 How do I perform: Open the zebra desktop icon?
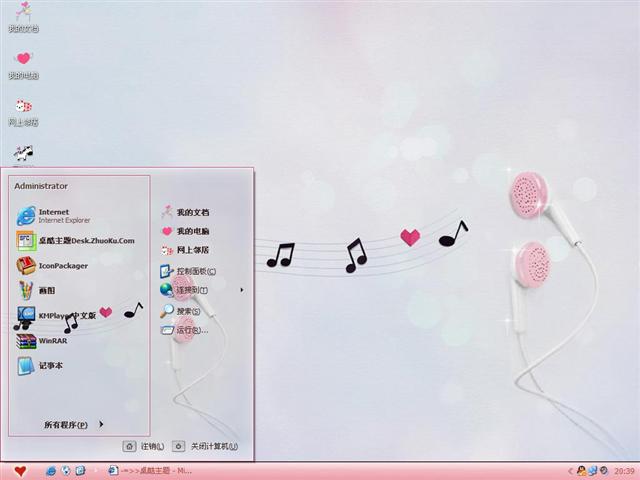coord(23,154)
